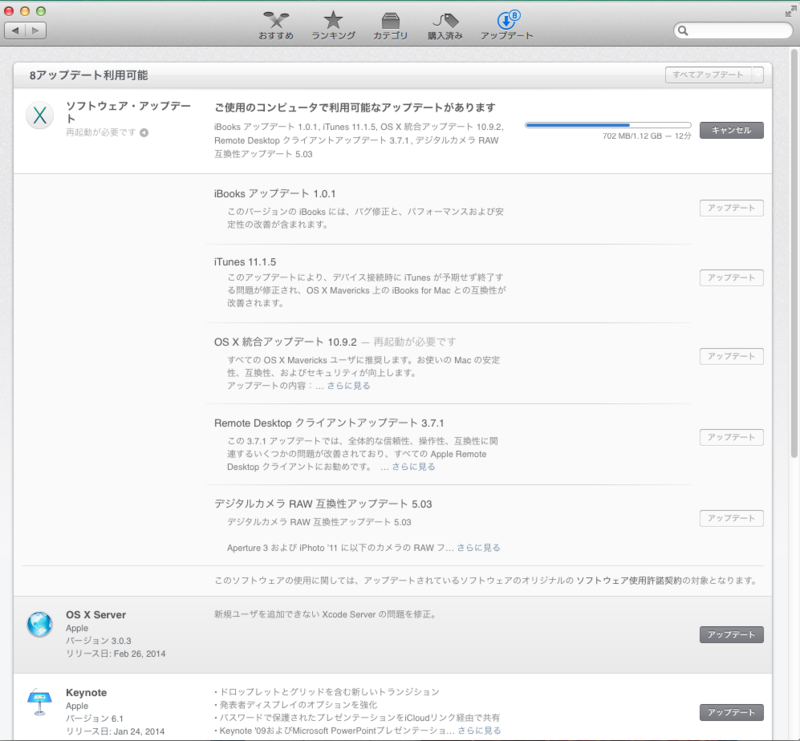Click the forward navigation arrow

[x=36, y=31]
